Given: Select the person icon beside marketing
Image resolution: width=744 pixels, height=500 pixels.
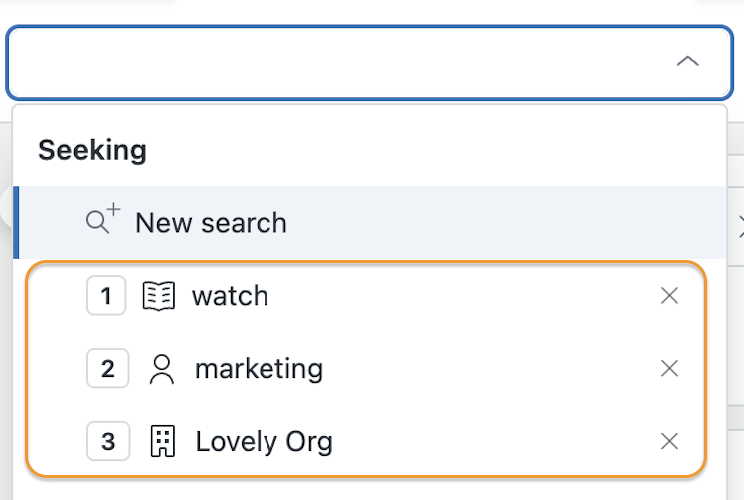Looking at the screenshot, I should coord(162,369).
